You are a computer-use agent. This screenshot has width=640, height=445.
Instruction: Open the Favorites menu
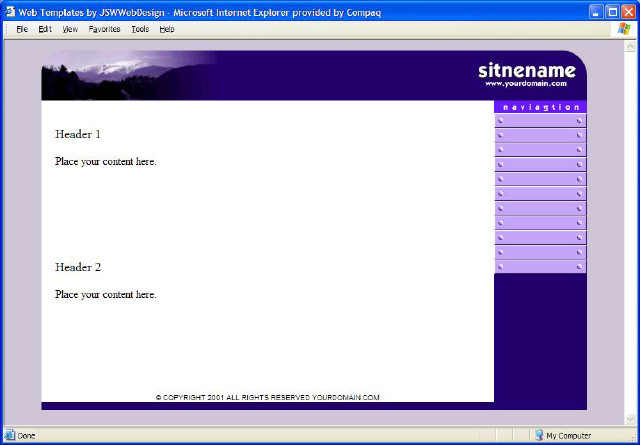(x=104, y=29)
